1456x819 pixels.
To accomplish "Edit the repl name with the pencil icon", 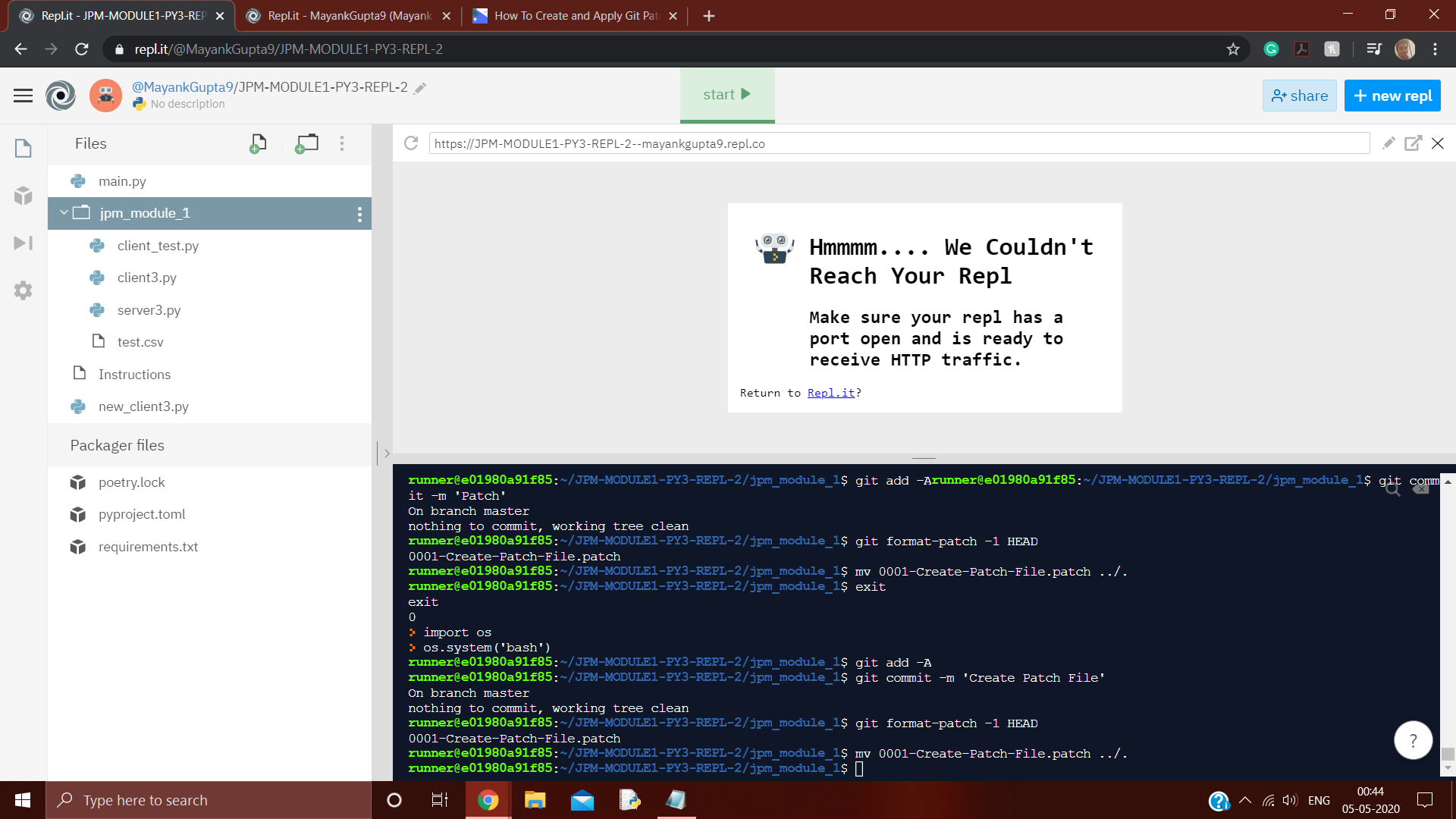I will point(420,87).
